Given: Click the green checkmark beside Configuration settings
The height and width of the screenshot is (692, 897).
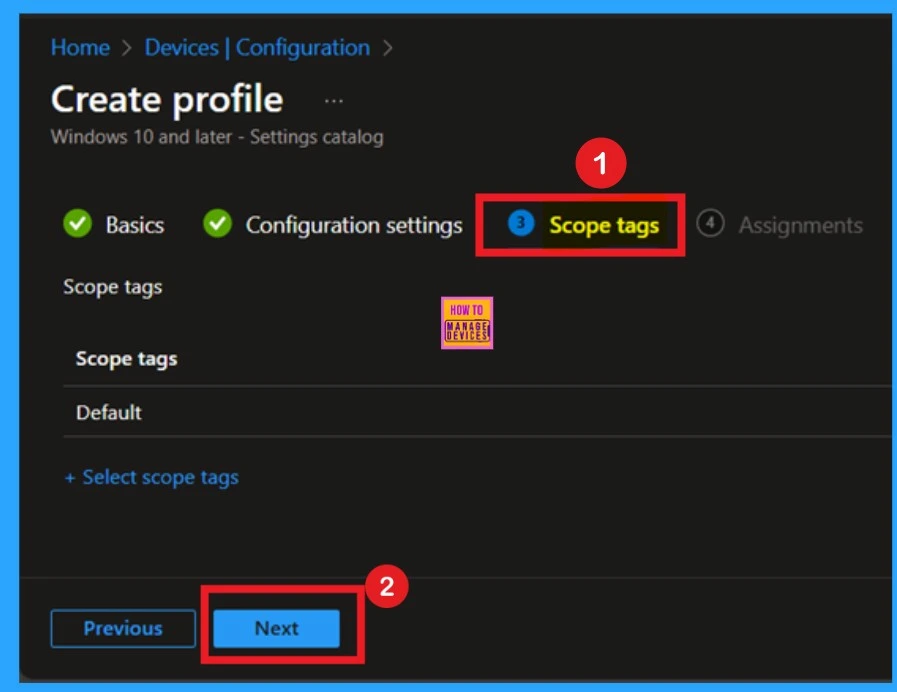Looking at the screenshot, I should pyautogui.click(x=217, y=223).
